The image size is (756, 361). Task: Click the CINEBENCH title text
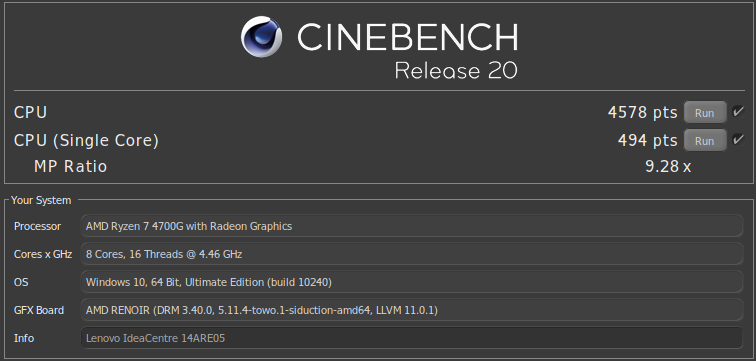pos(407,38)
